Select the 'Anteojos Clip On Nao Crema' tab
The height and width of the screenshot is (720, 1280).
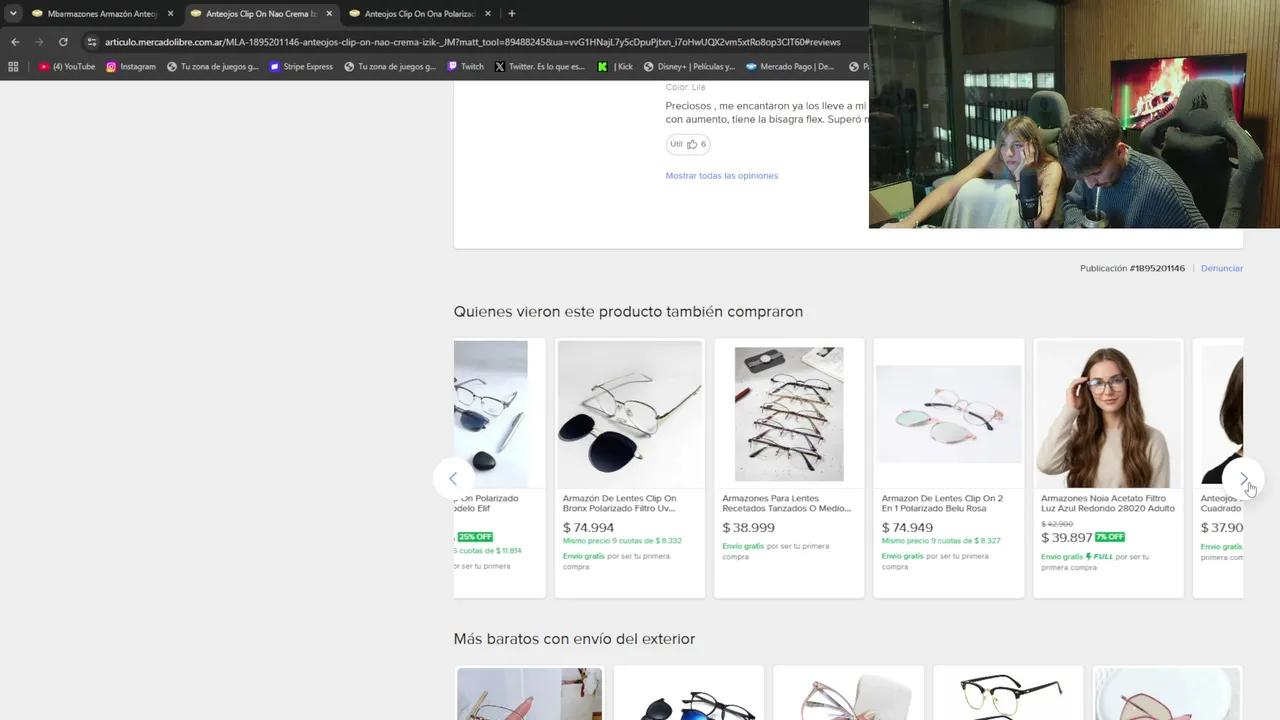[260, 14]
